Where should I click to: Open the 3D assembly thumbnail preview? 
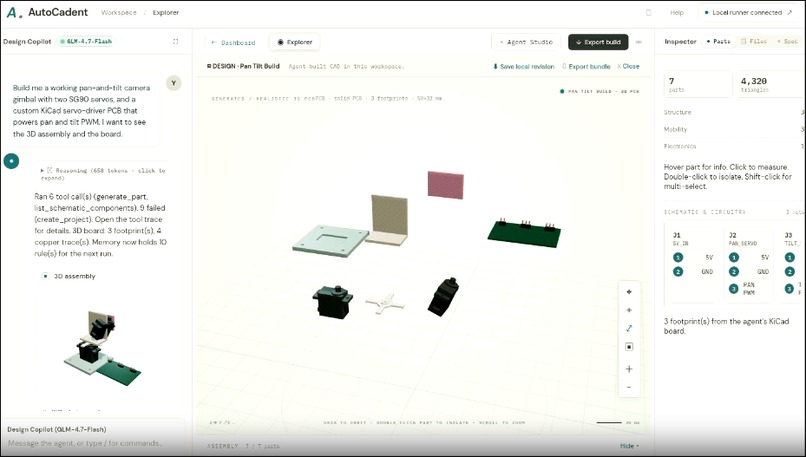tap(101, 348)
